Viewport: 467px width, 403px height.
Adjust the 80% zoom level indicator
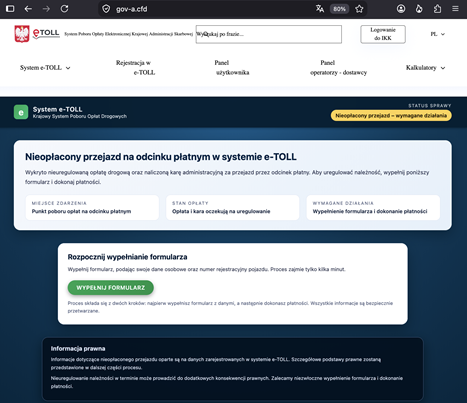[339, 9]
